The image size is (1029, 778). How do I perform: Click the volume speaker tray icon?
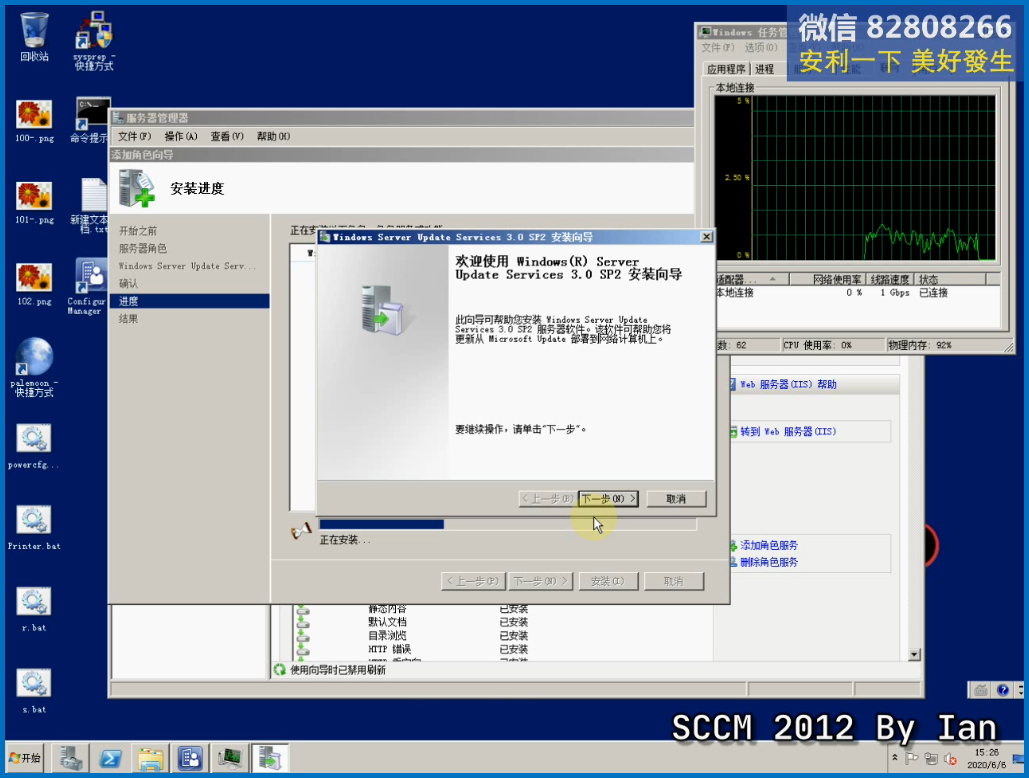tap(950, 758)
